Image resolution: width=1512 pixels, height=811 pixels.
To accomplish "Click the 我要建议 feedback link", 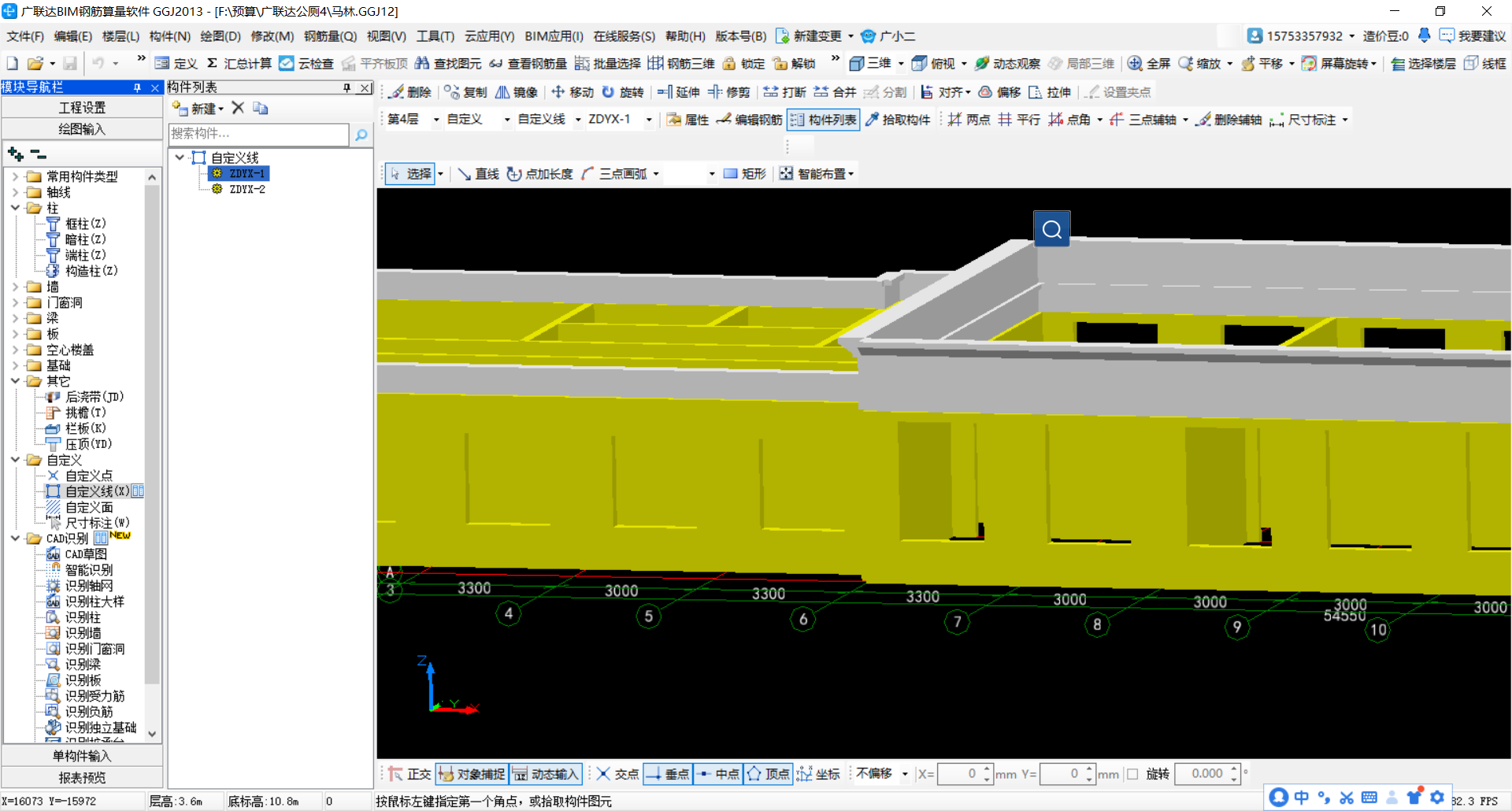I will click(1473, 36).
